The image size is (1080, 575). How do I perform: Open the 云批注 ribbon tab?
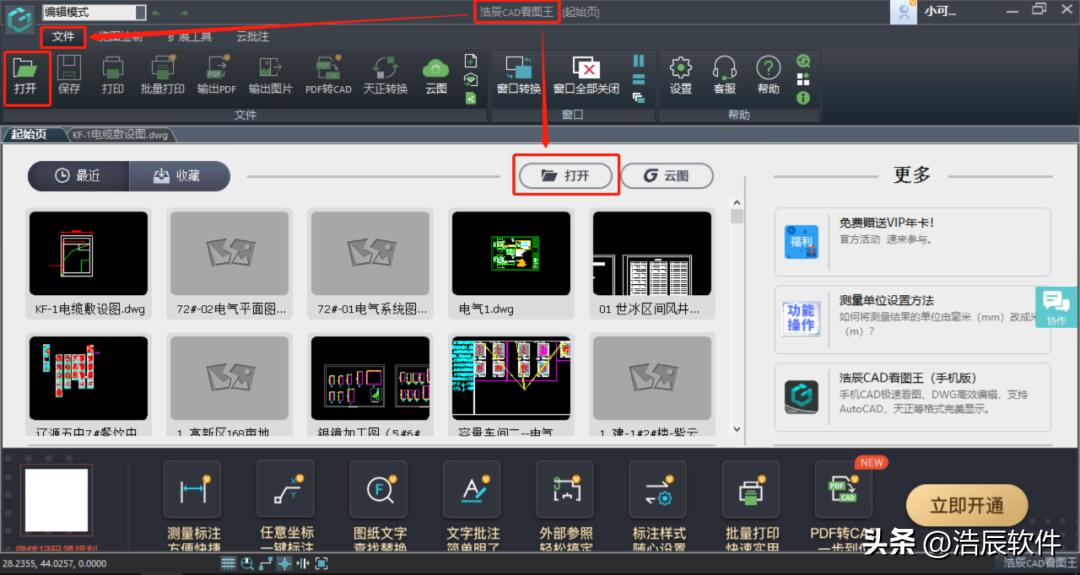[x=253, y=36]
